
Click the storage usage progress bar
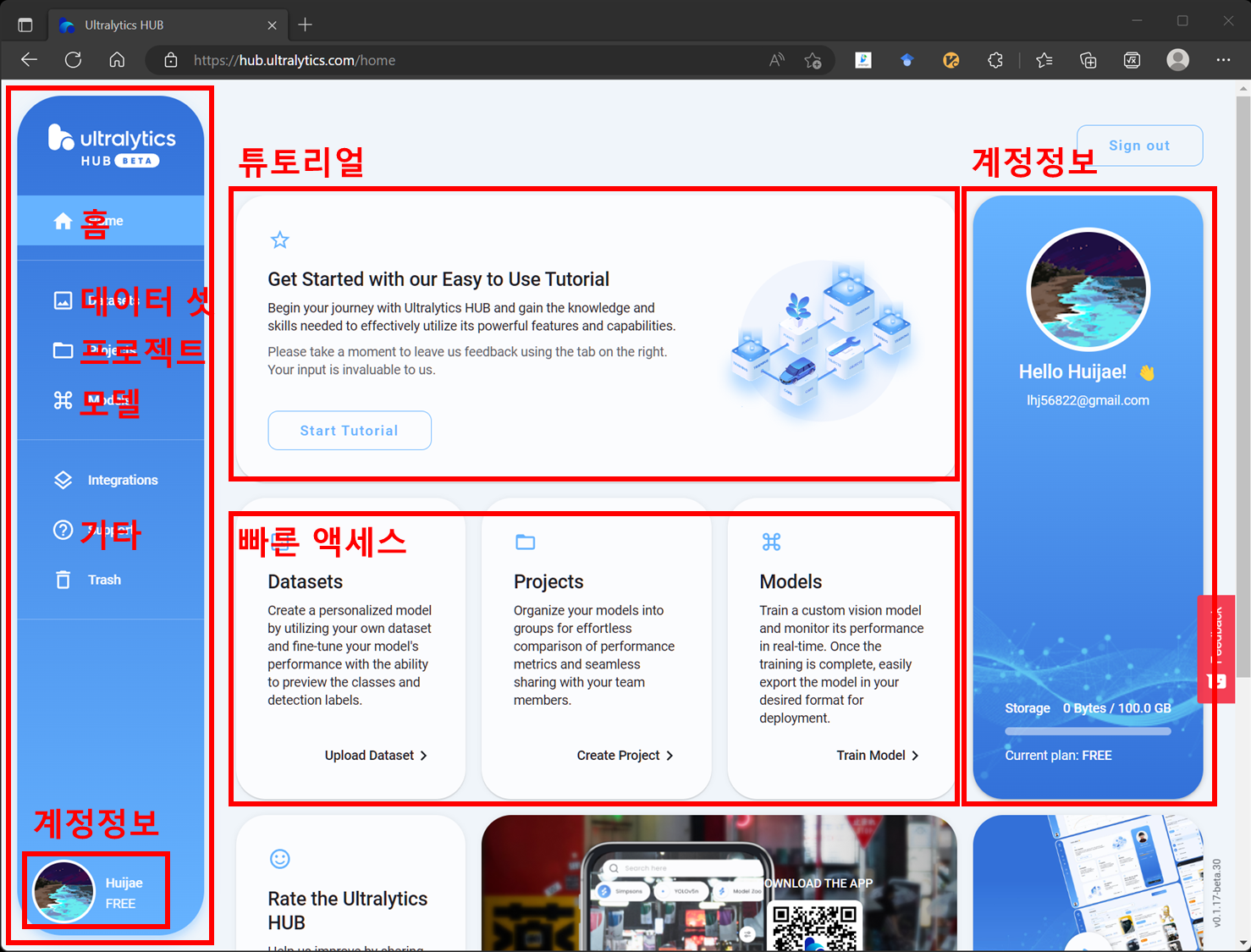point(1088,731)
